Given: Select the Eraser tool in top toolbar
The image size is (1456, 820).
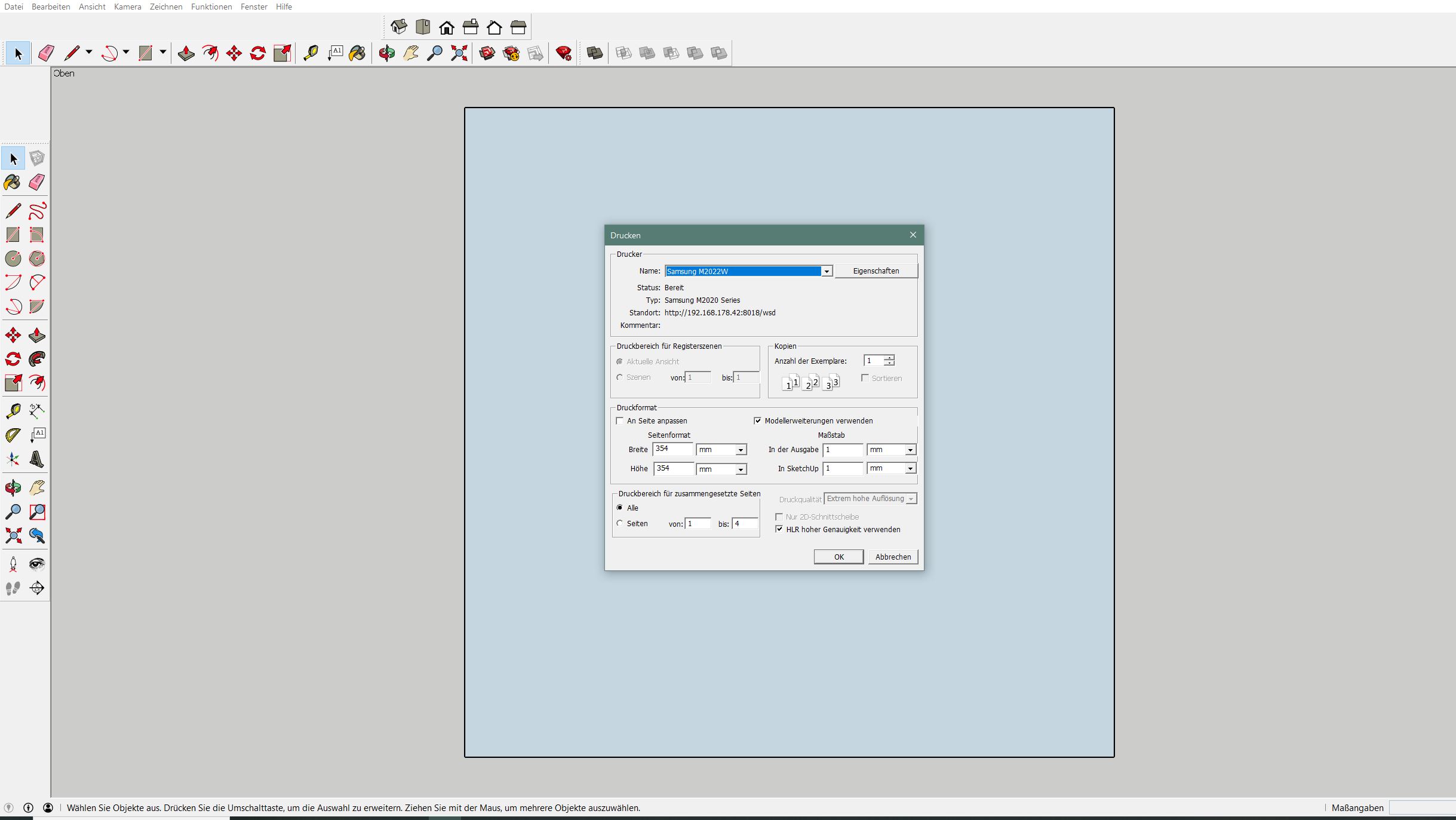Looking at the screenshot, I should (x=46, y=53).
